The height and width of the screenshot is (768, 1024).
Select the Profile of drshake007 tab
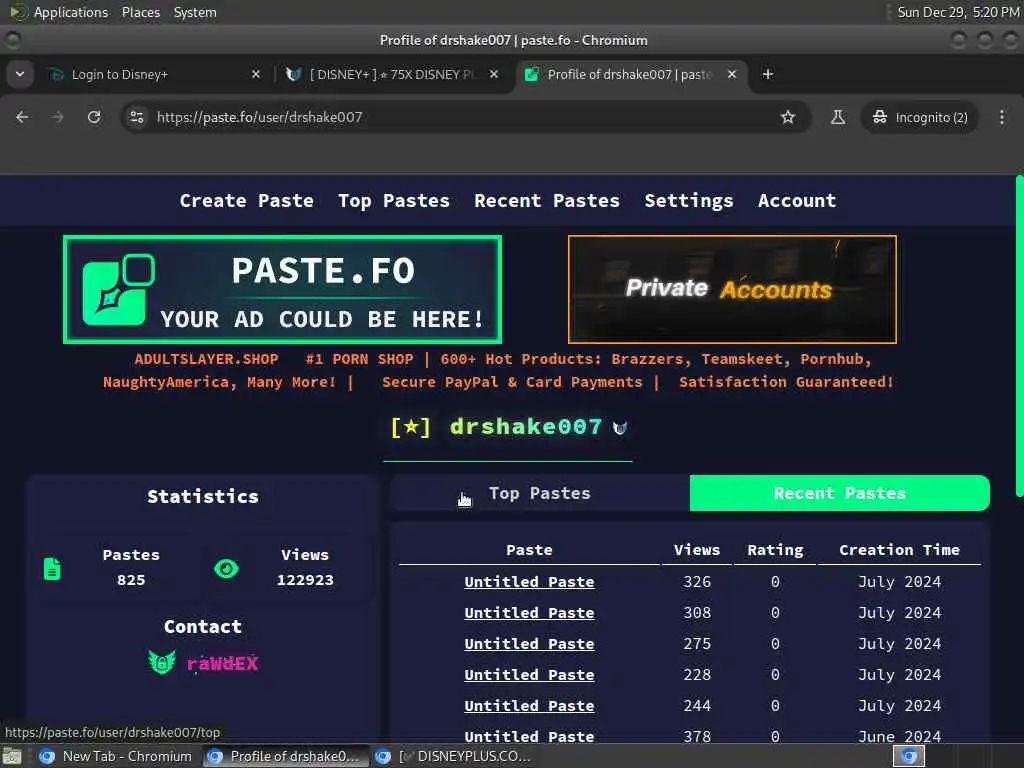click(x=631, y=74)
